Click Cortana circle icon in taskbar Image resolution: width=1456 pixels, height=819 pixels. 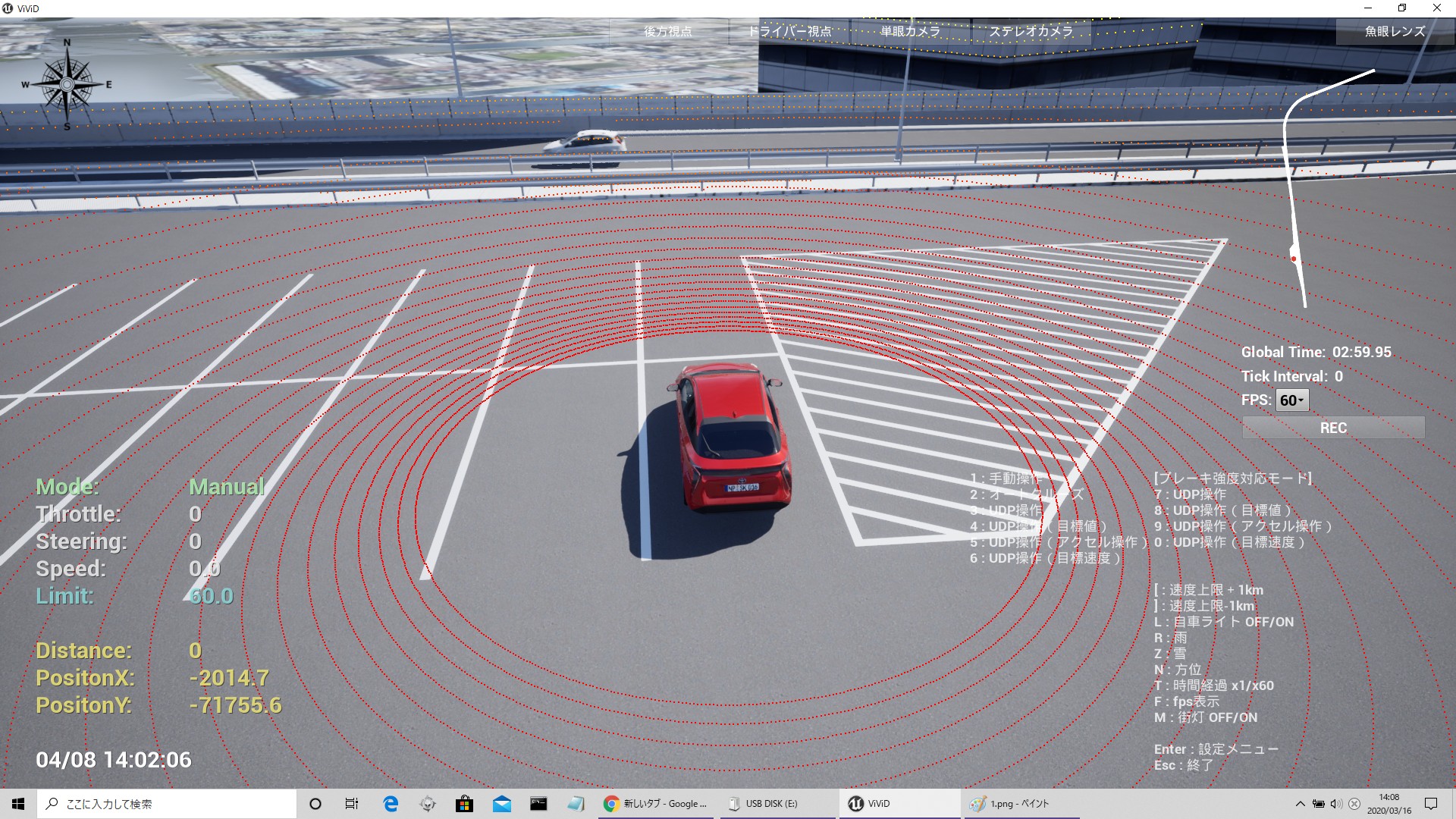tap(315, 804)
